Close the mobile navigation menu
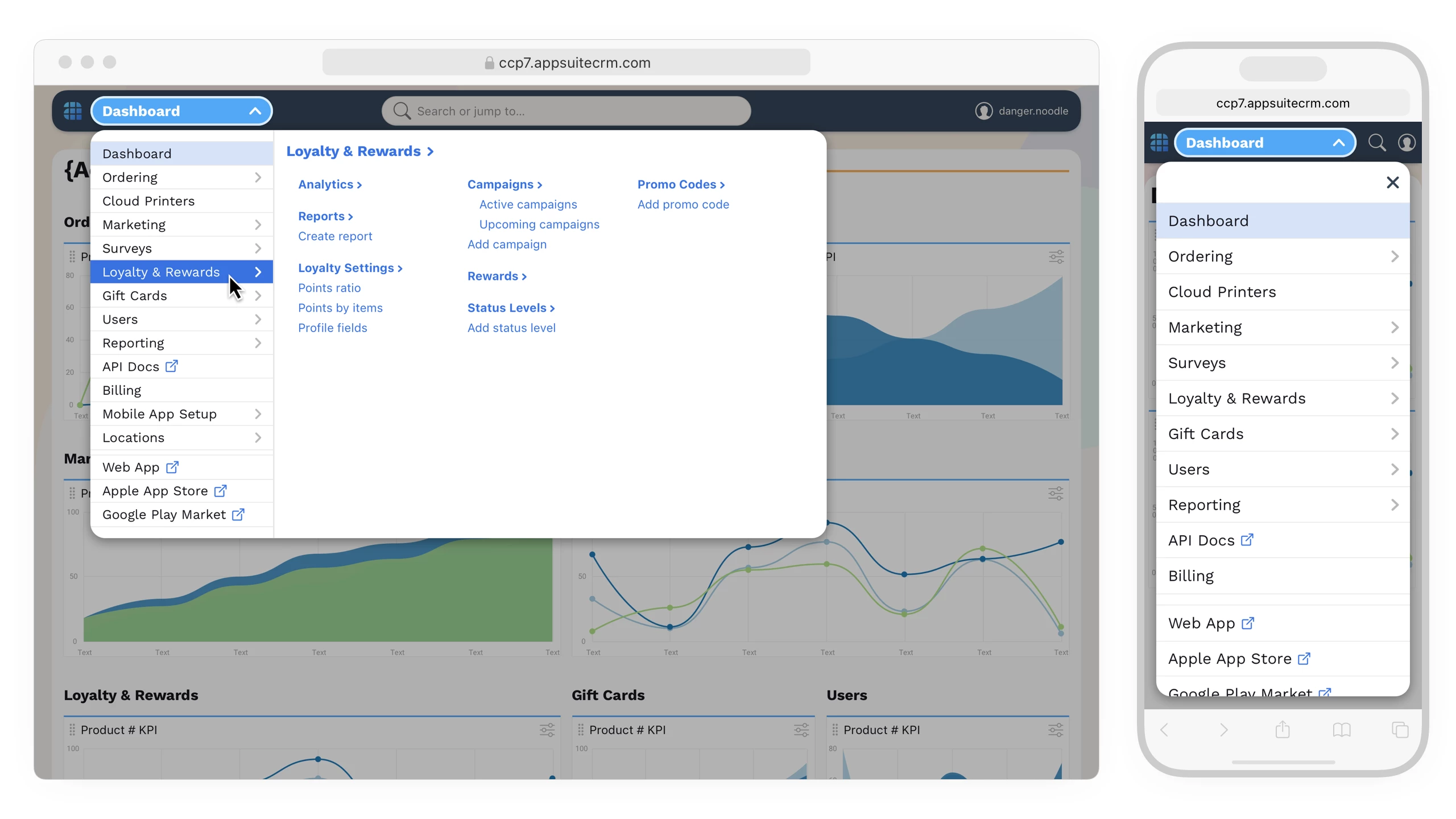The height and width of the screenshot is (819, 1456). click(1392, 183)
